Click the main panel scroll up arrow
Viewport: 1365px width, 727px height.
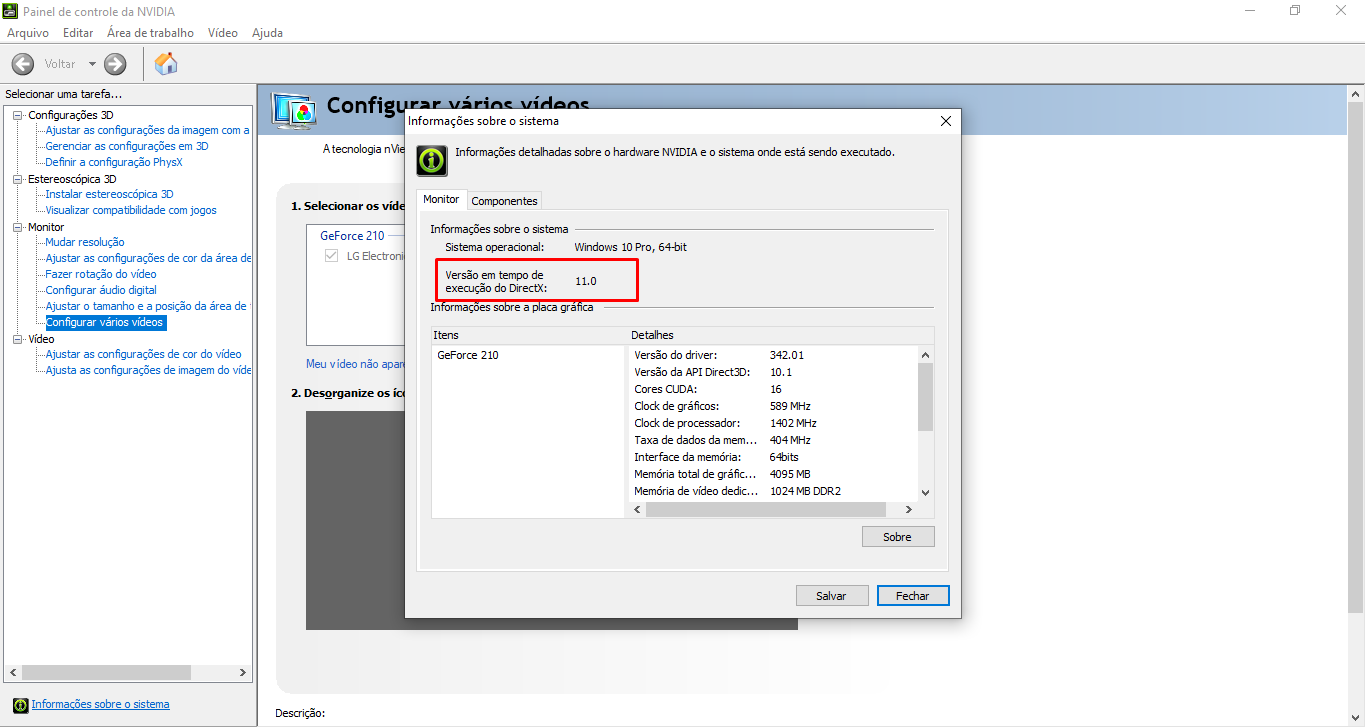[x=1356, y=93]
